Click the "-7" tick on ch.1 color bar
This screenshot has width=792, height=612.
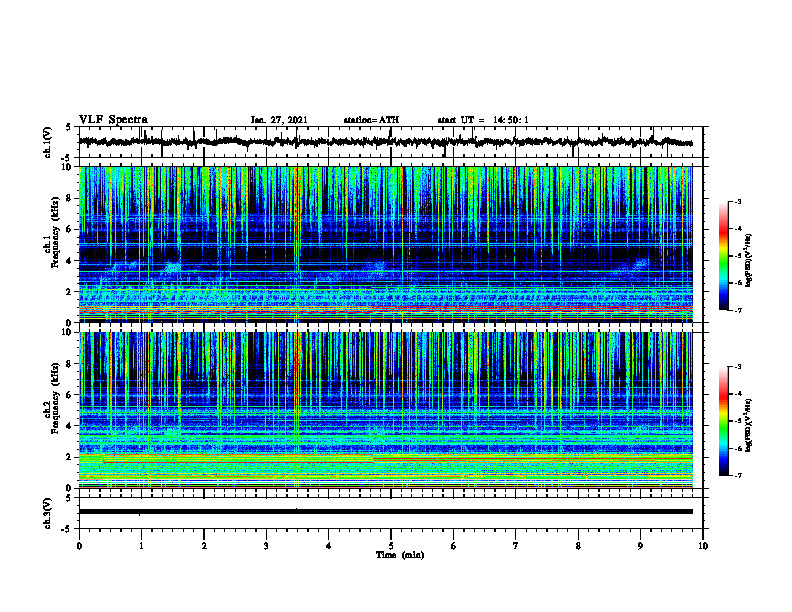click(737, 310)
